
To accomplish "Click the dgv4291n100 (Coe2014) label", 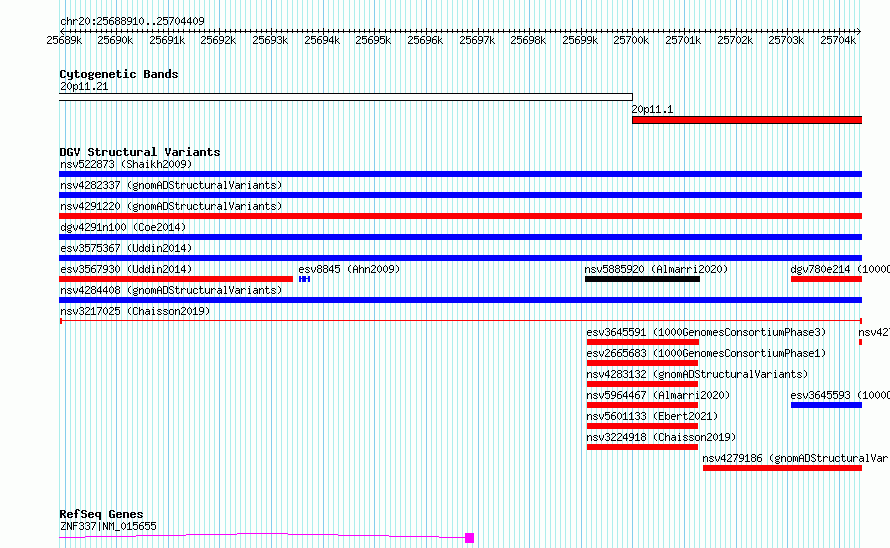I will [123, 227].
